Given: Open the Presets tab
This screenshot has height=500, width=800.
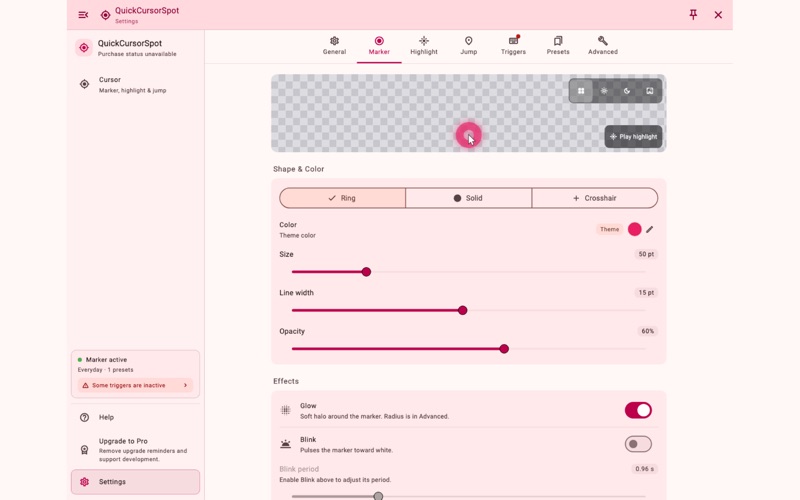Looking at the screenshot, I should 558,45.
